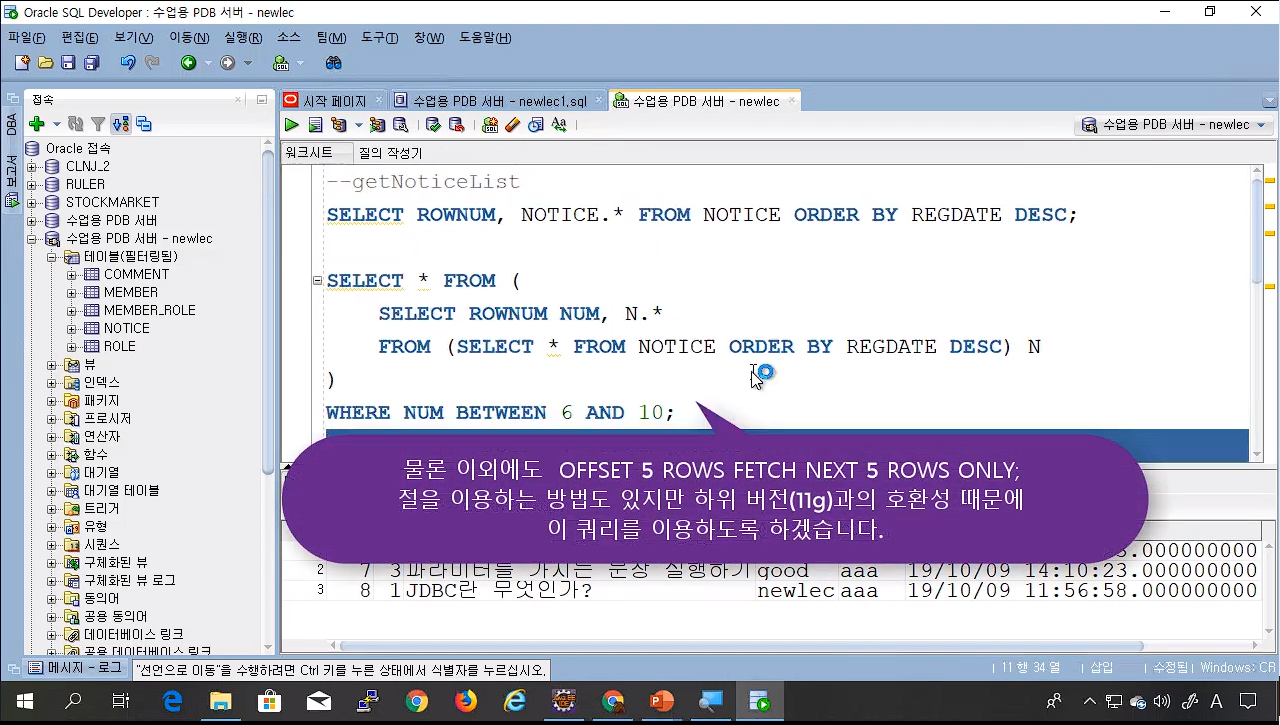Switch to the '시작 페이지' tab

tap(333, 101)
